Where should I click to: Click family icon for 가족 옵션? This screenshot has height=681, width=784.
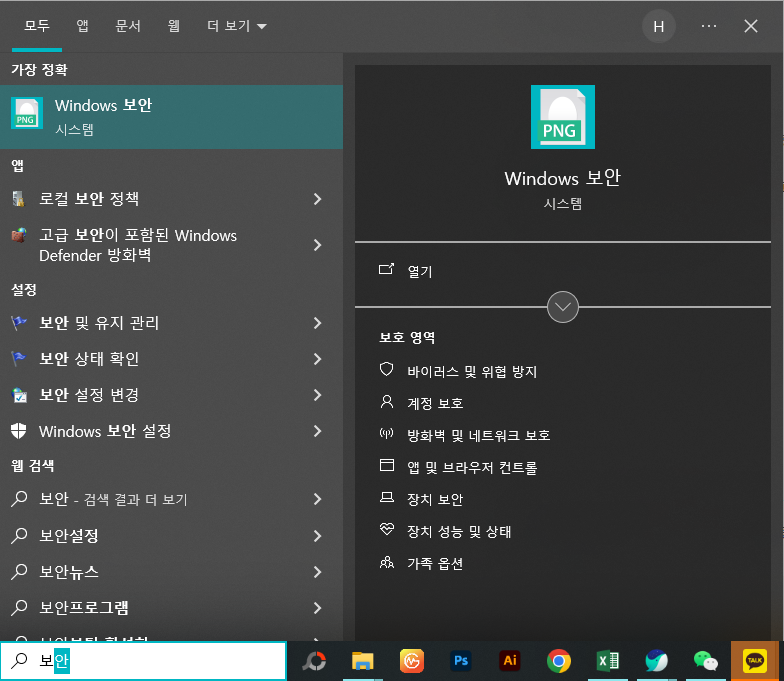coord(386,562)
